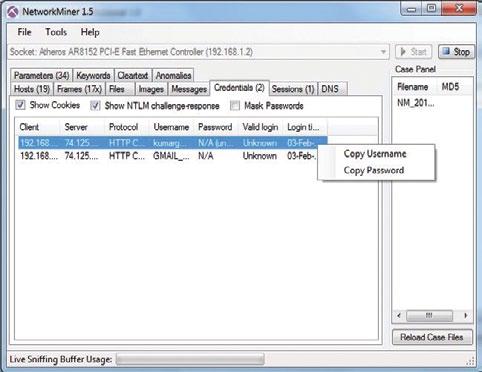Open the Tools menu
Image resolution: width=482 pixels, height=372 pixels.
pyautogui.click(x=56, y=32)
